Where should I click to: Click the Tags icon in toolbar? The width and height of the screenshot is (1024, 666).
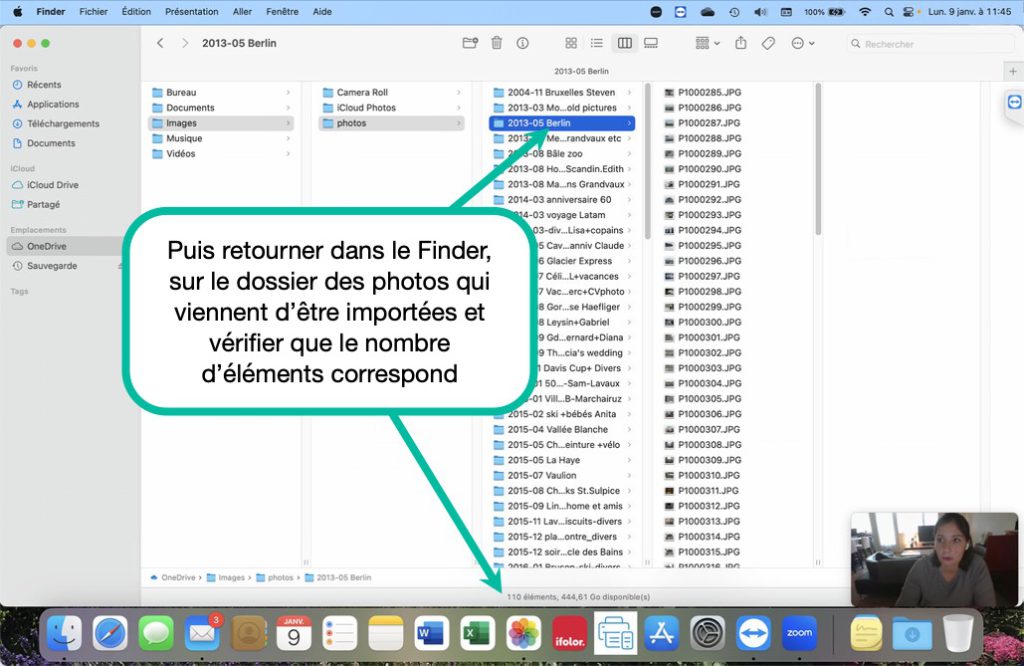(x=768, y=43)
